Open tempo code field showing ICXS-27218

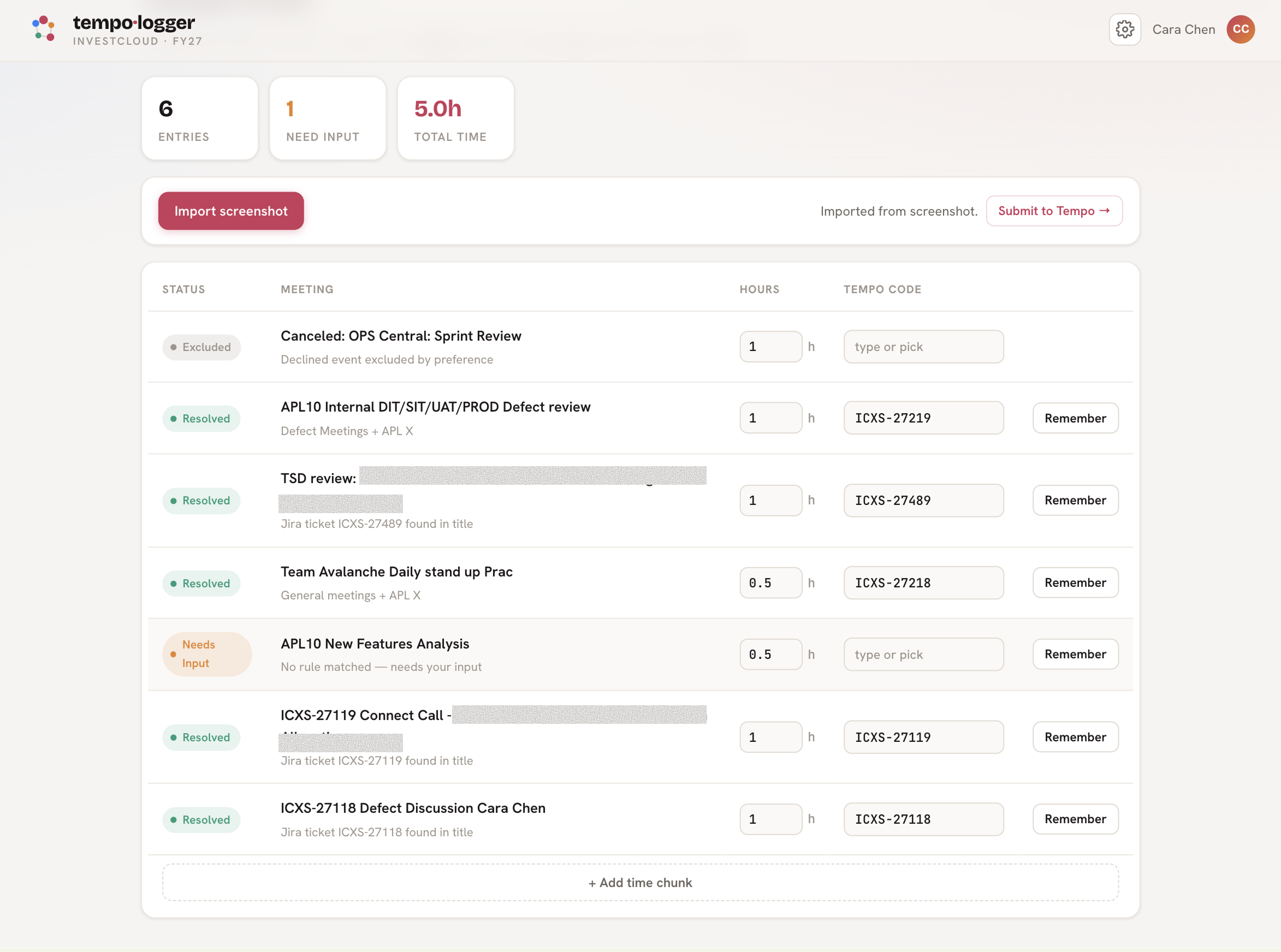[x=923, y=582]
